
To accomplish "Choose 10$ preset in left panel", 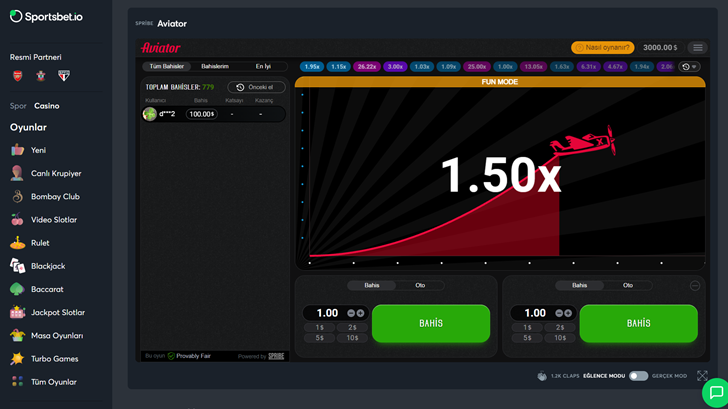I will 352,338.
